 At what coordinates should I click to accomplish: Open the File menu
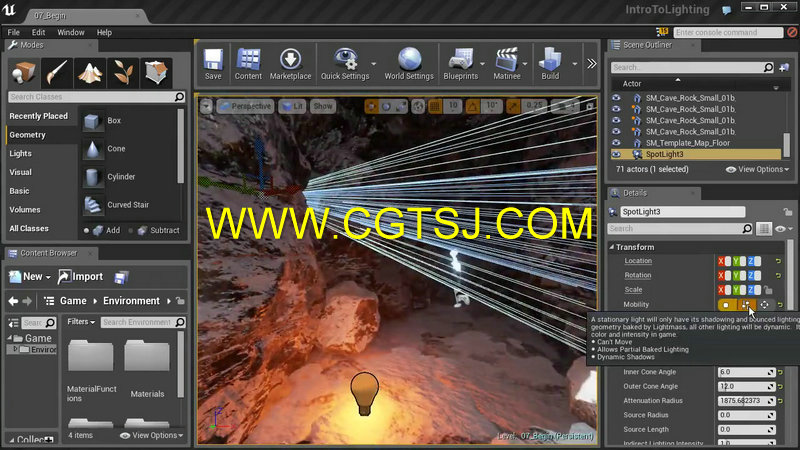pos(14,32)
